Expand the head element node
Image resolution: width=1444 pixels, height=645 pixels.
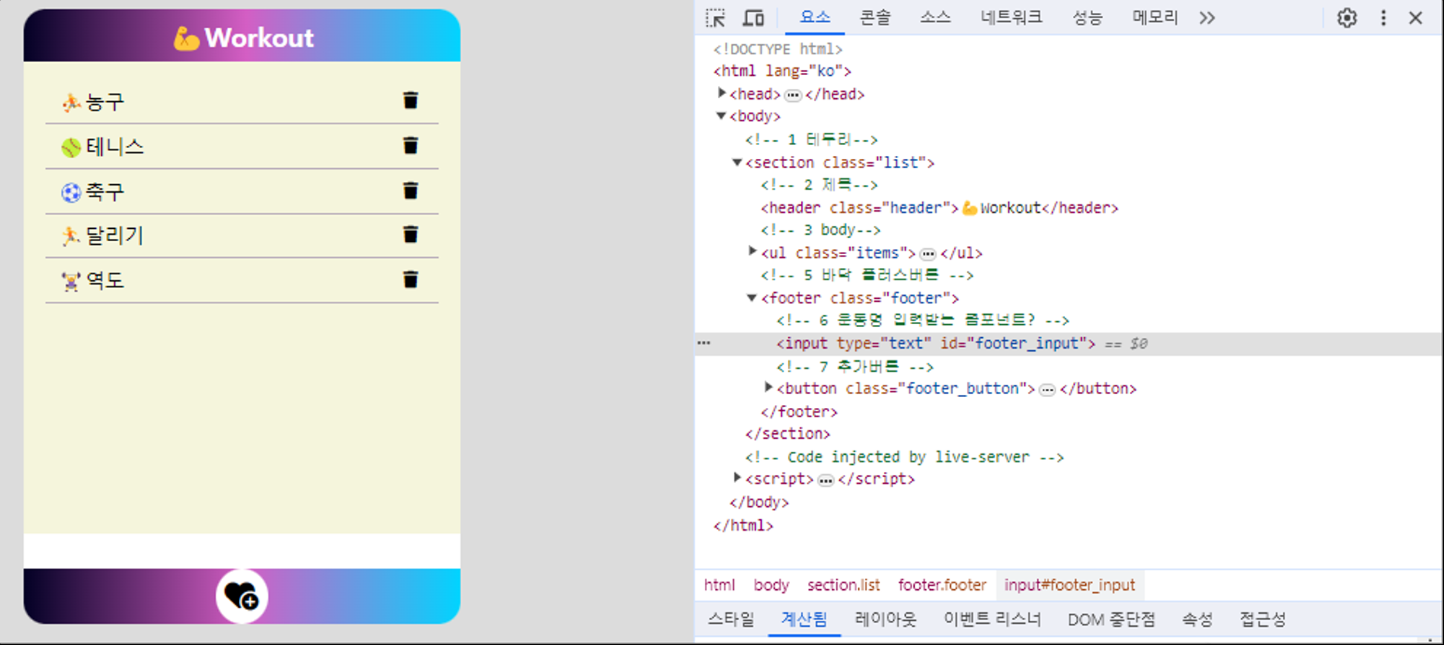[x=722, y=93]
